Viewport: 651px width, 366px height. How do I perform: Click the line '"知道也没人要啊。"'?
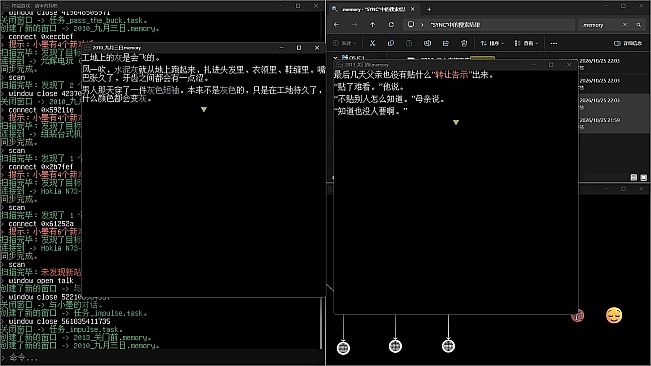click(371, 111)
